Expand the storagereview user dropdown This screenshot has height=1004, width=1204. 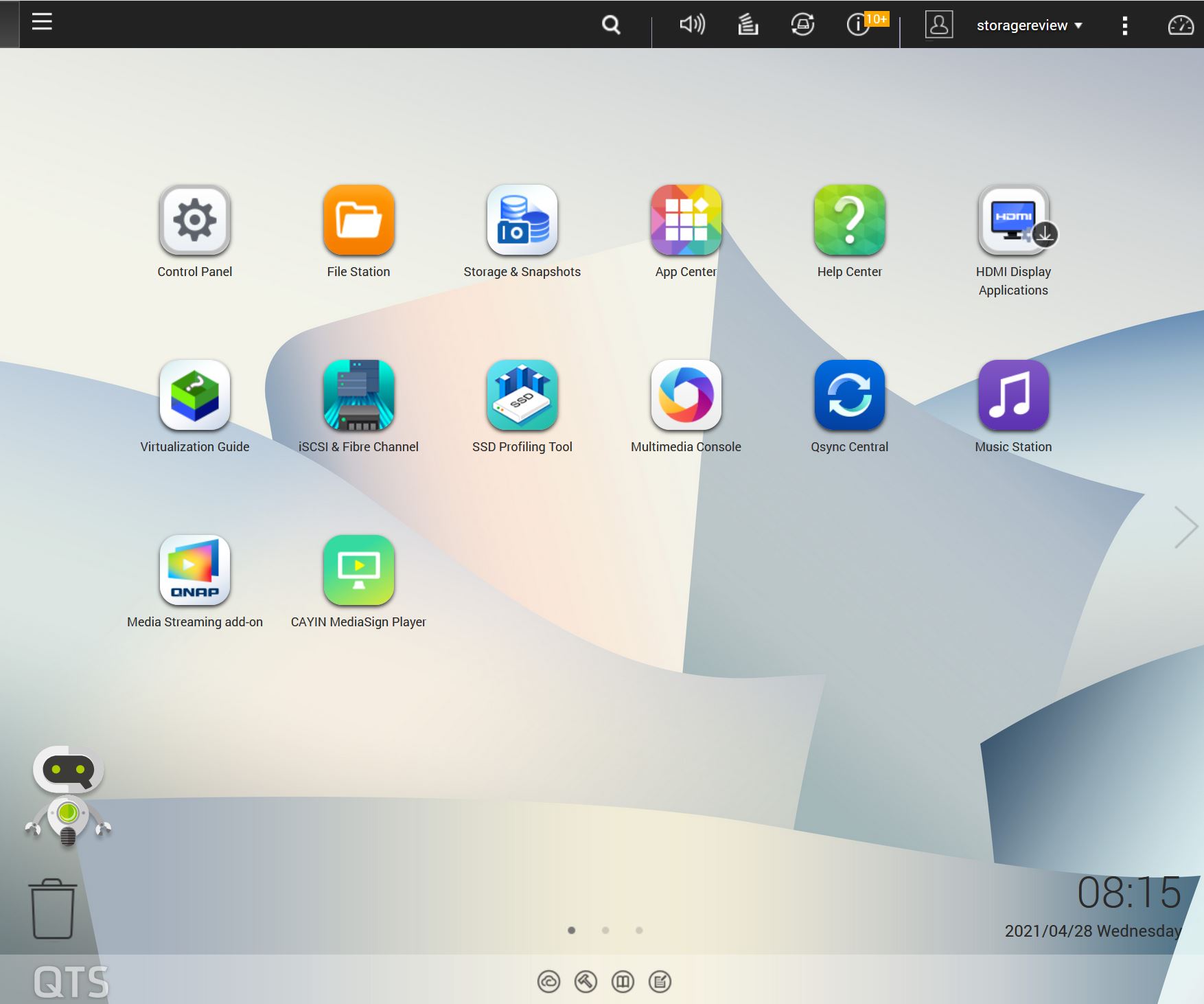[x=1029, y=25]
